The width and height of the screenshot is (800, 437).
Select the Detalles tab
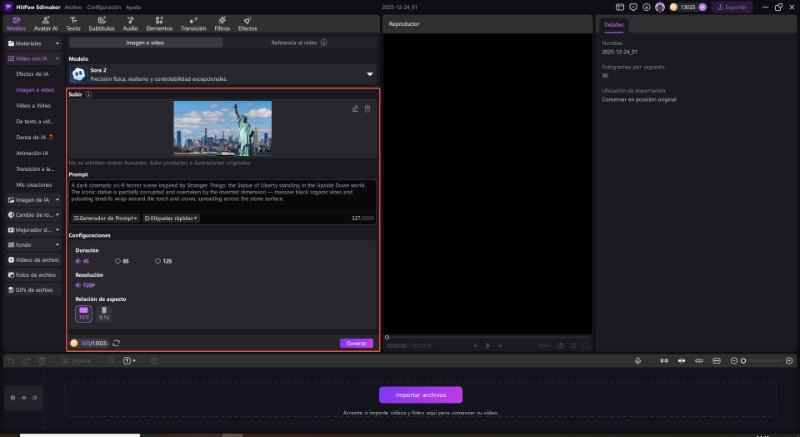click(x=614, y=24)
